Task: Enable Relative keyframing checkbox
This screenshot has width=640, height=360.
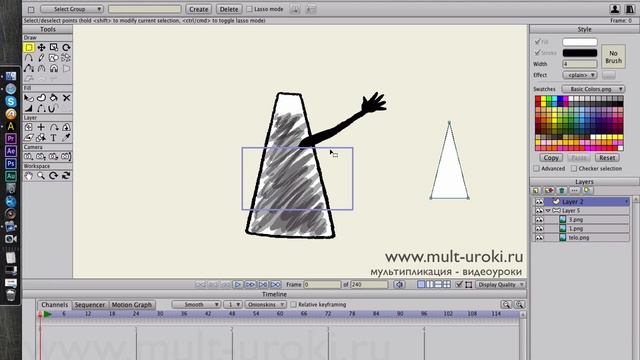Action: pyautogui.click(x=293, y=304)
